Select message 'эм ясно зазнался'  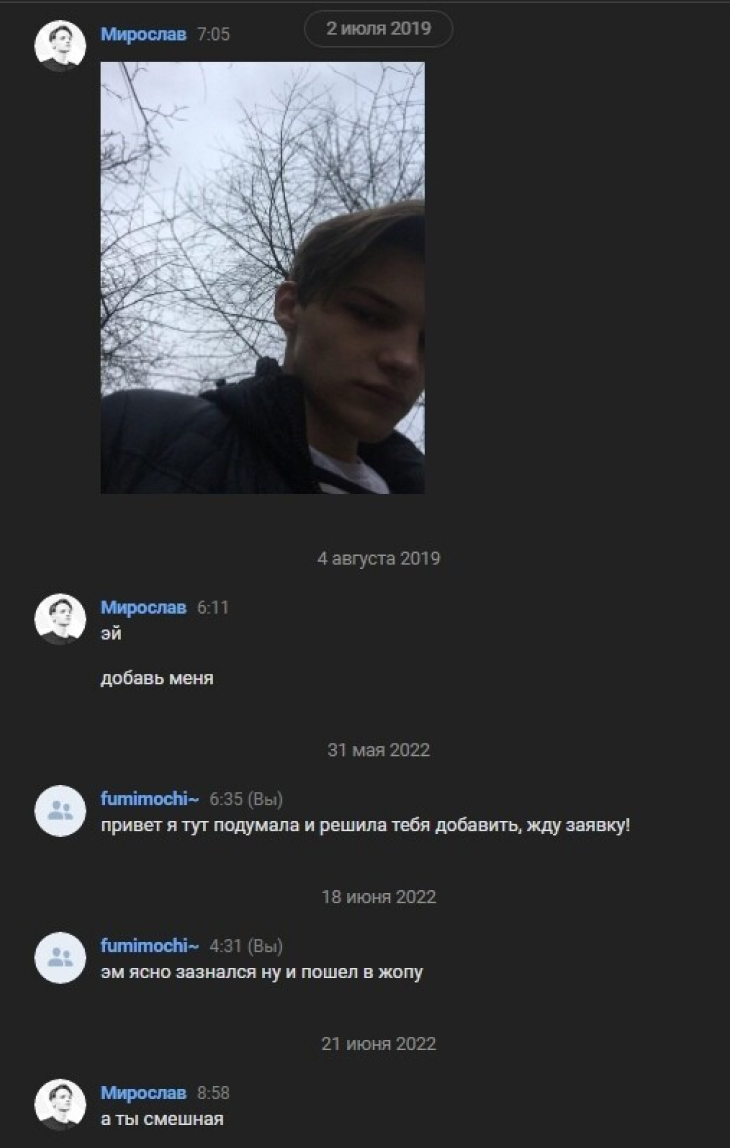pos(261,972)
